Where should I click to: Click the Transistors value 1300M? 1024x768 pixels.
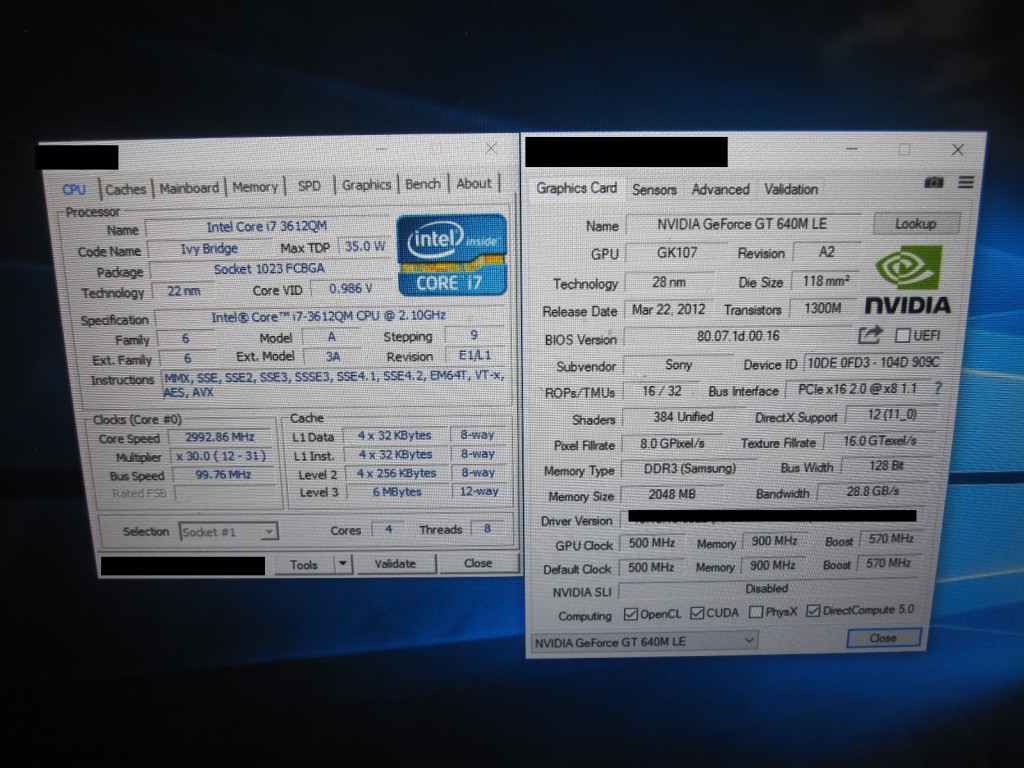coord(822,308)
